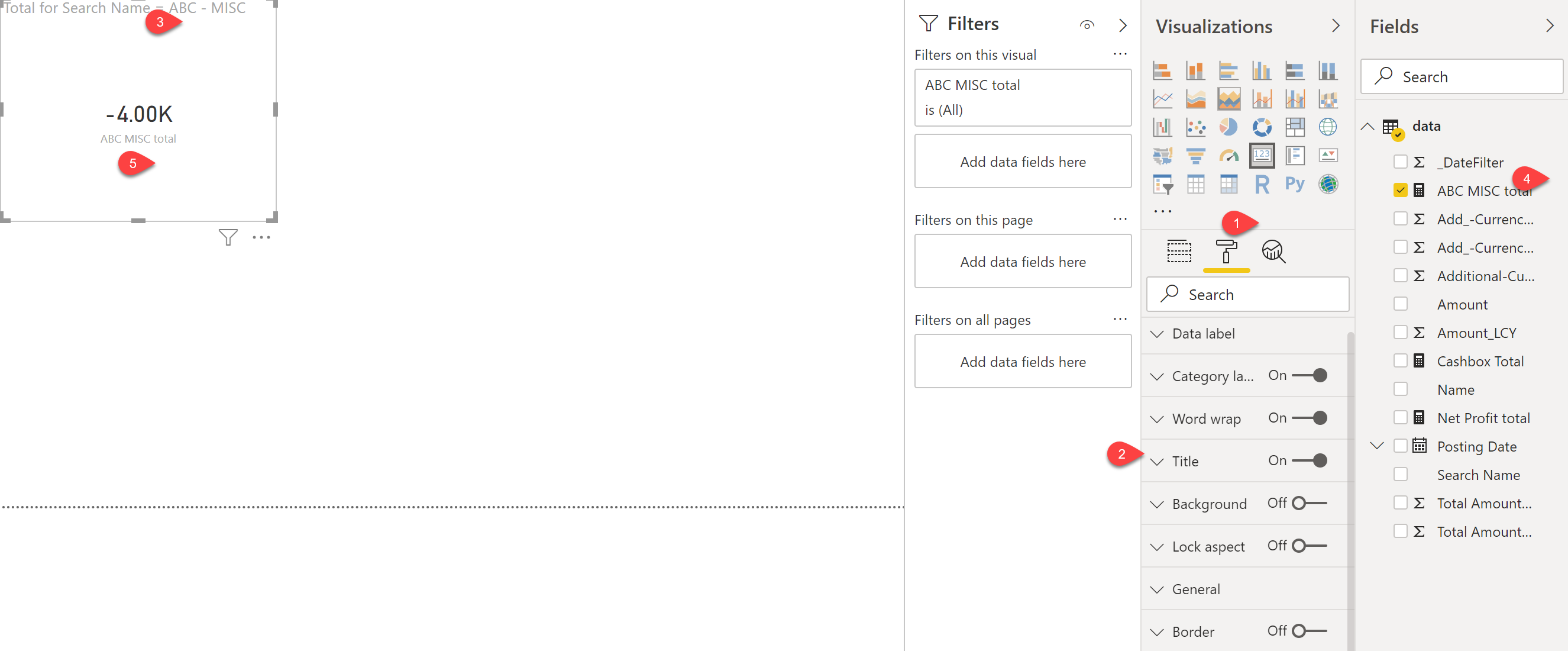Expand the General formatting section
The image size is (1568, 651).
(1158, 589)
